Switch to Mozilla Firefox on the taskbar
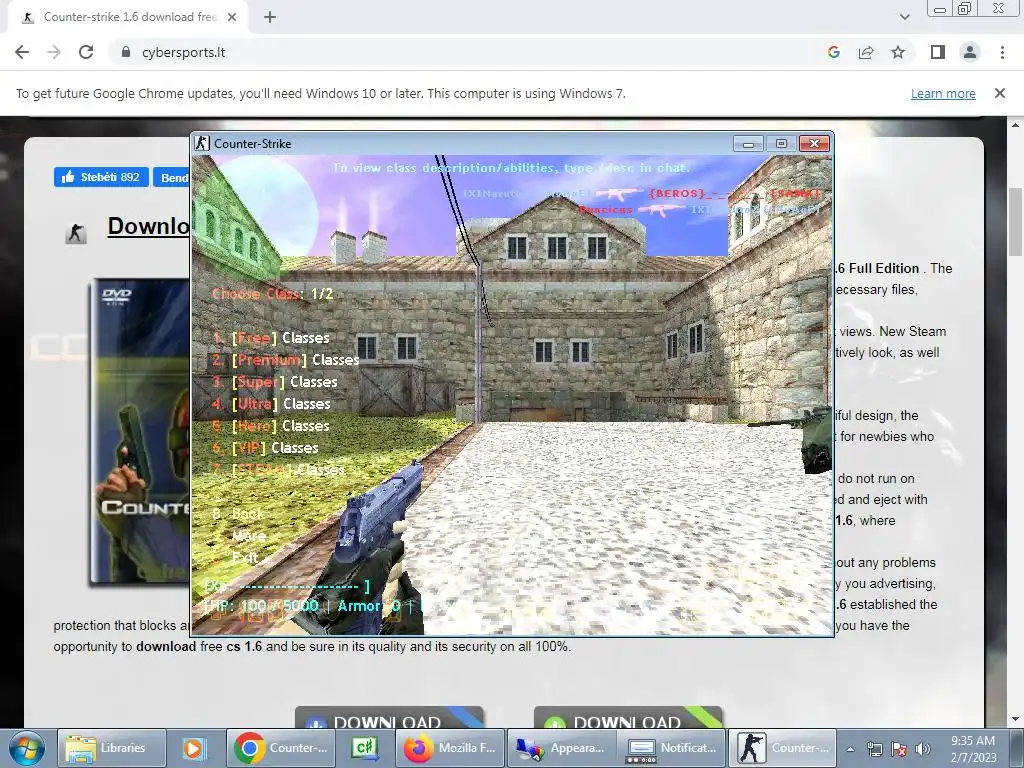 pos(451,748)
